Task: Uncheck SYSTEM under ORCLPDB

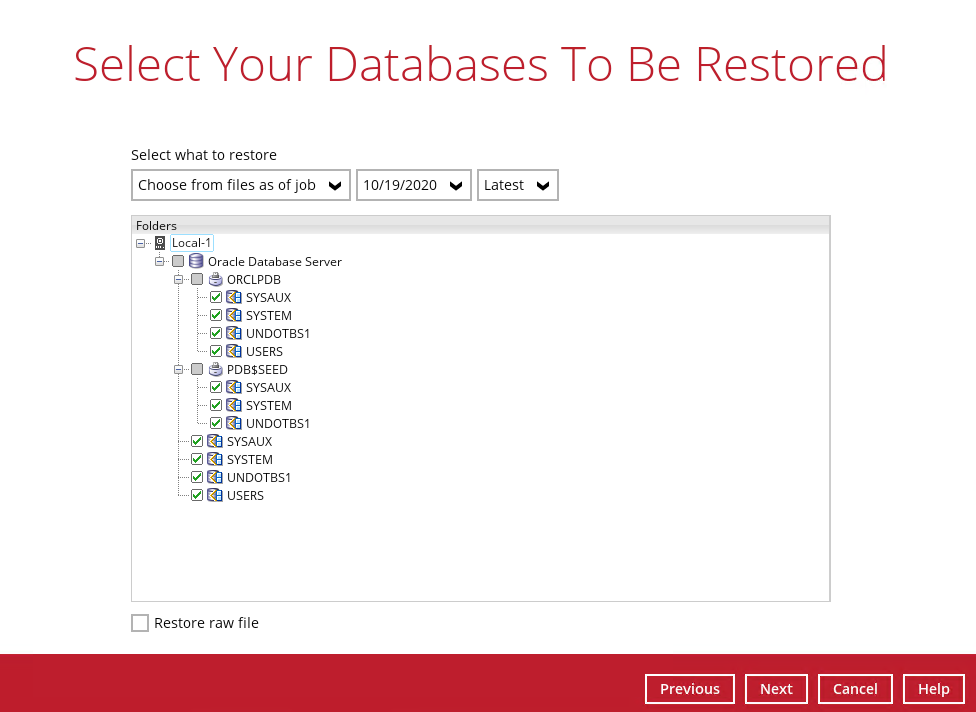Action: pos(216,315)
